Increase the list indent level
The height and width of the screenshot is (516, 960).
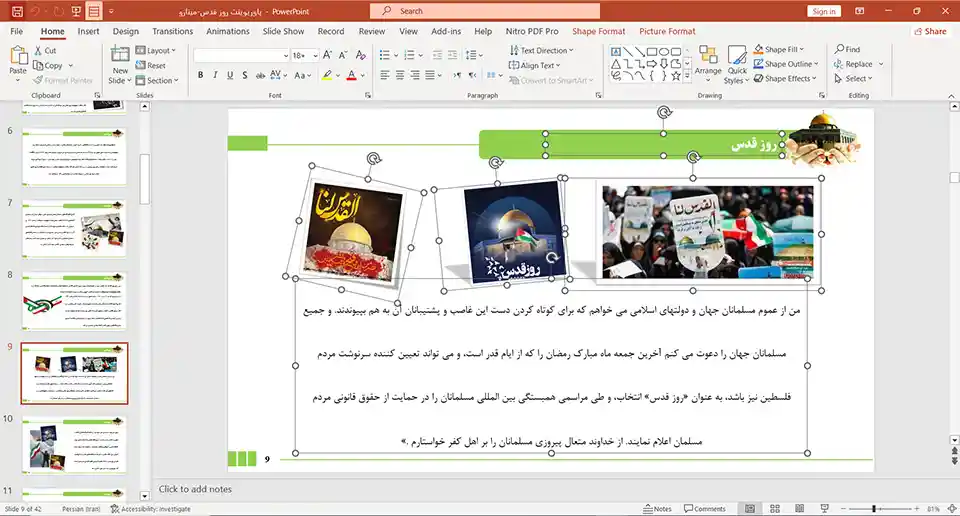tap(452, 55)
